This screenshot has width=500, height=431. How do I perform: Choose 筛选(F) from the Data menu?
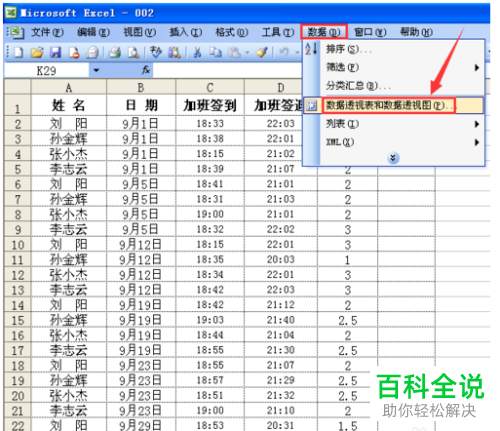pyautogui.click(x=394, y=68)
